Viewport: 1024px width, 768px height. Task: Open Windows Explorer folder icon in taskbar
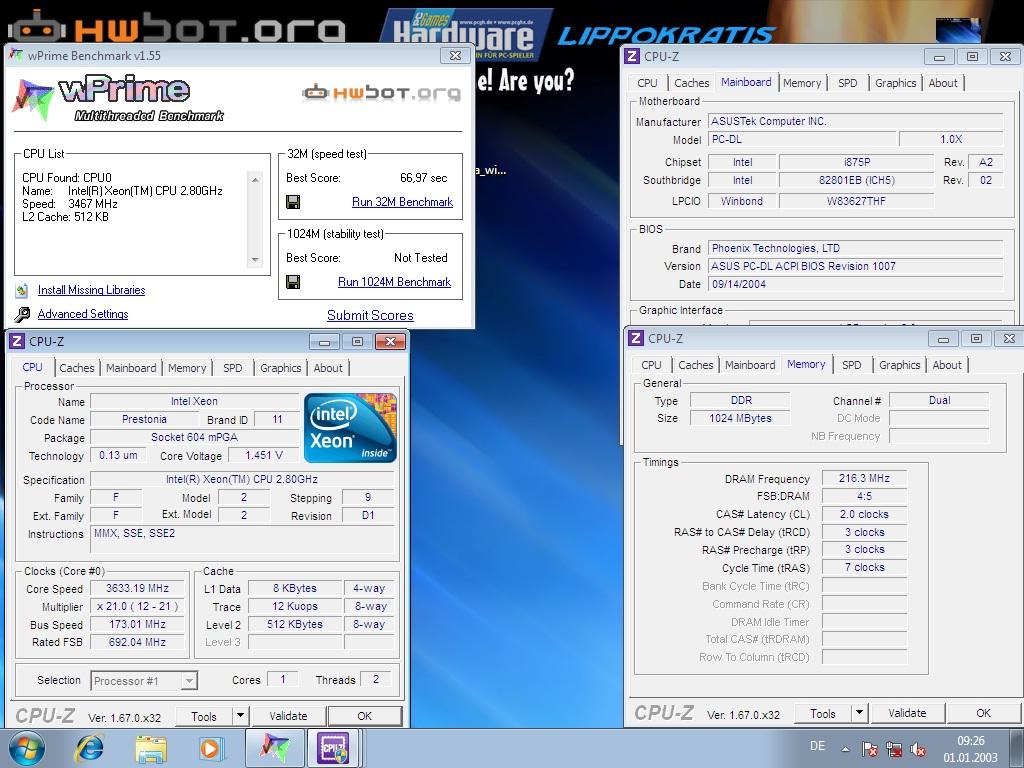click(150, 748)
